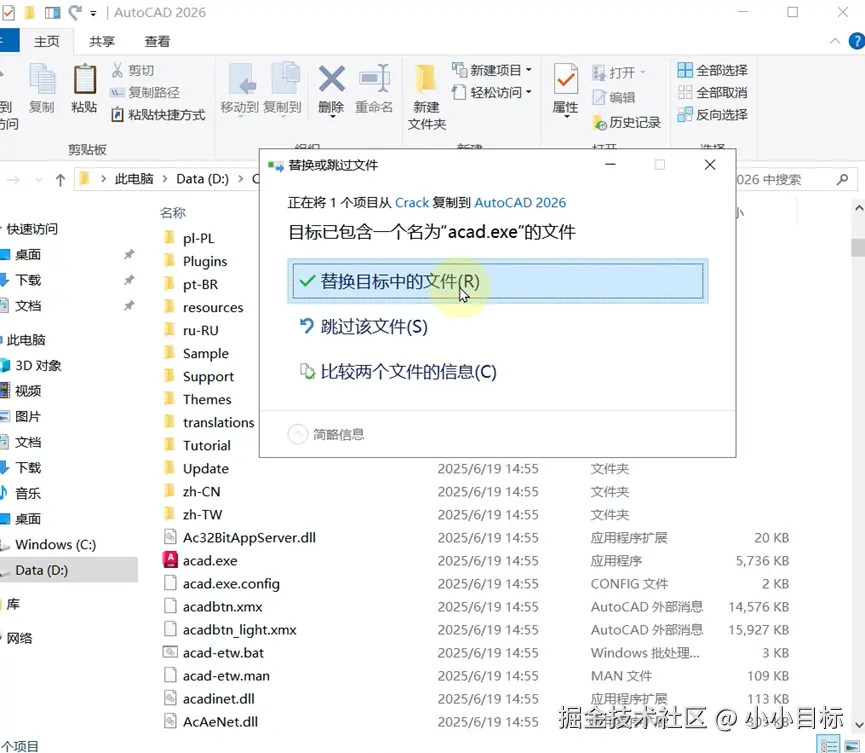Image resolution: width=865 pixels, height=753 pixels.
Task: Click the Up directory arrow button
Action: 60,180
